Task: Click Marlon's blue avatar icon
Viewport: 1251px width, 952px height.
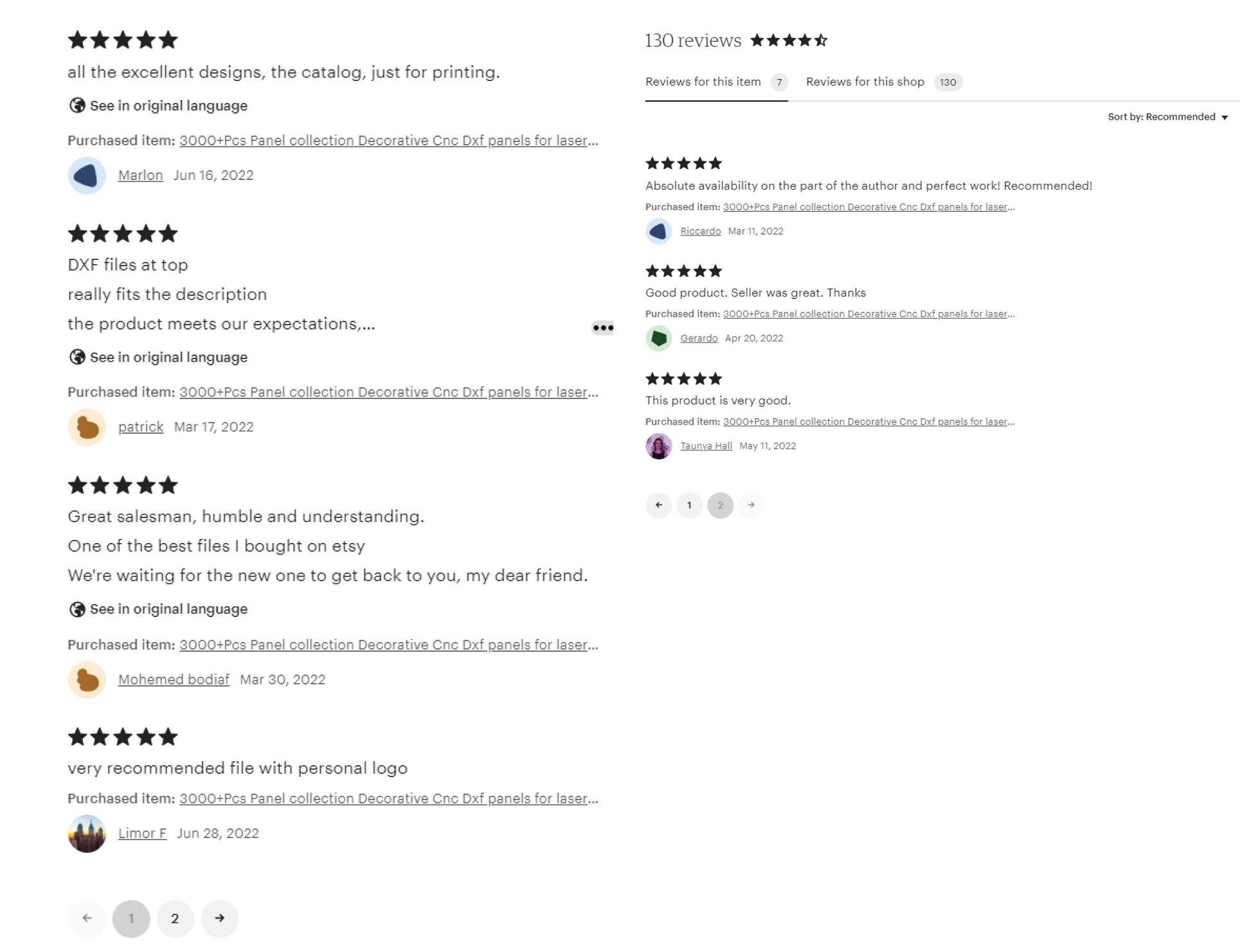Action: pos(87,175)
